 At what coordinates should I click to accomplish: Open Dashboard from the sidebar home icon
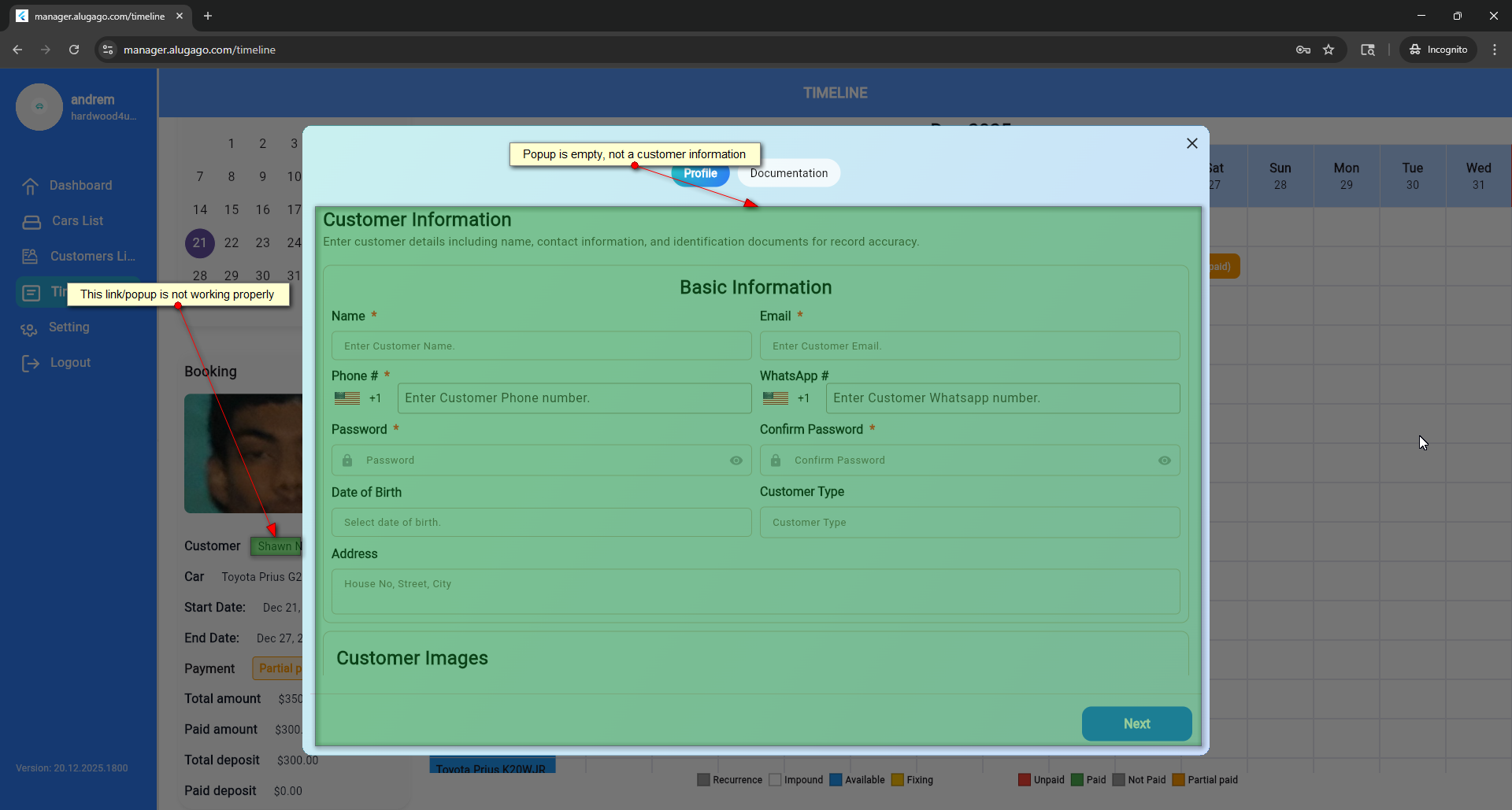(30, 186)
